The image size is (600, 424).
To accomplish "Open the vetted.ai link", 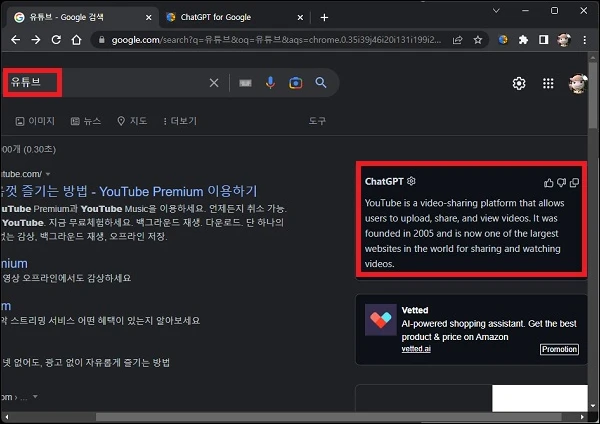I will [x=416, y=349].
